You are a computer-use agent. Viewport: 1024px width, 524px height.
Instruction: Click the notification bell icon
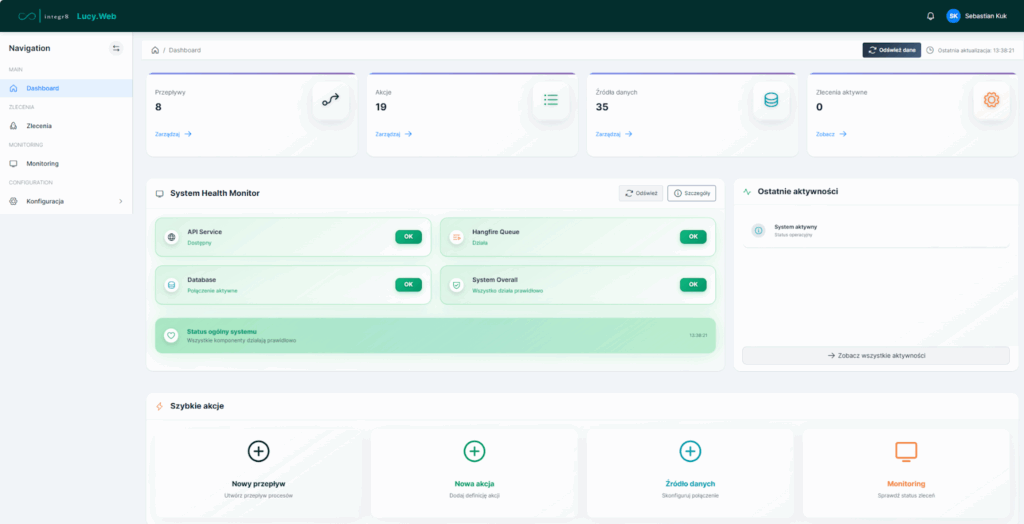pos(930,16)
